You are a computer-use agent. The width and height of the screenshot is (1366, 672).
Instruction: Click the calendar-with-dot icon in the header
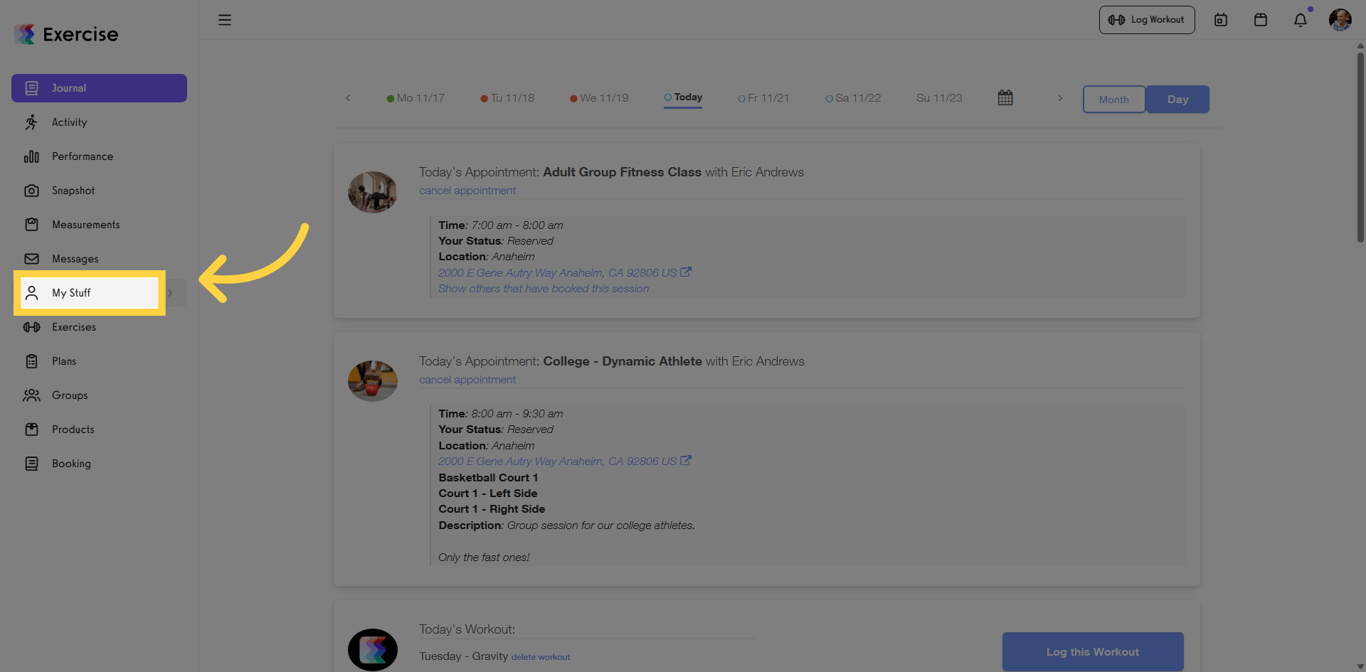click(x=1220, y=20)
